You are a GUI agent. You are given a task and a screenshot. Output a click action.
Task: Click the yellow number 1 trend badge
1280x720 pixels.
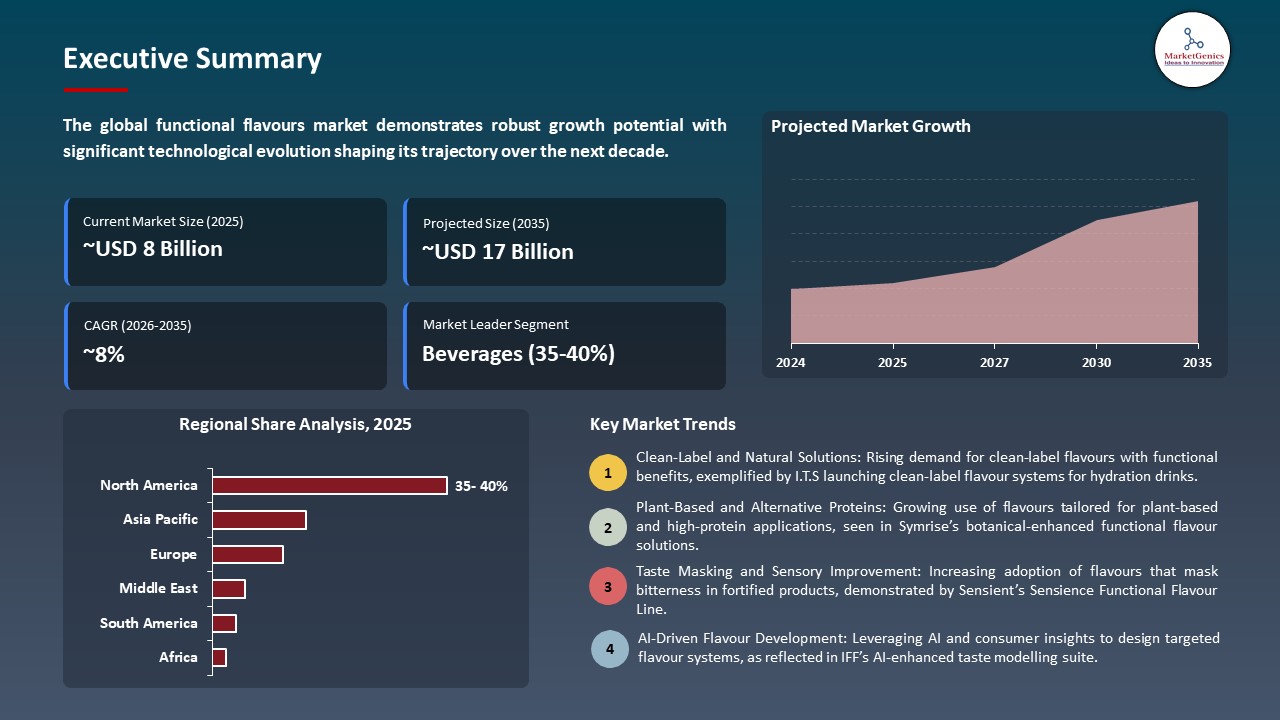tap(608, 473)
